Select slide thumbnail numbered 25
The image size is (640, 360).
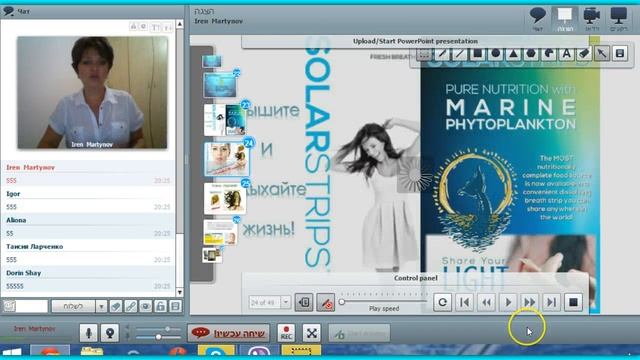tap(225, 199)
